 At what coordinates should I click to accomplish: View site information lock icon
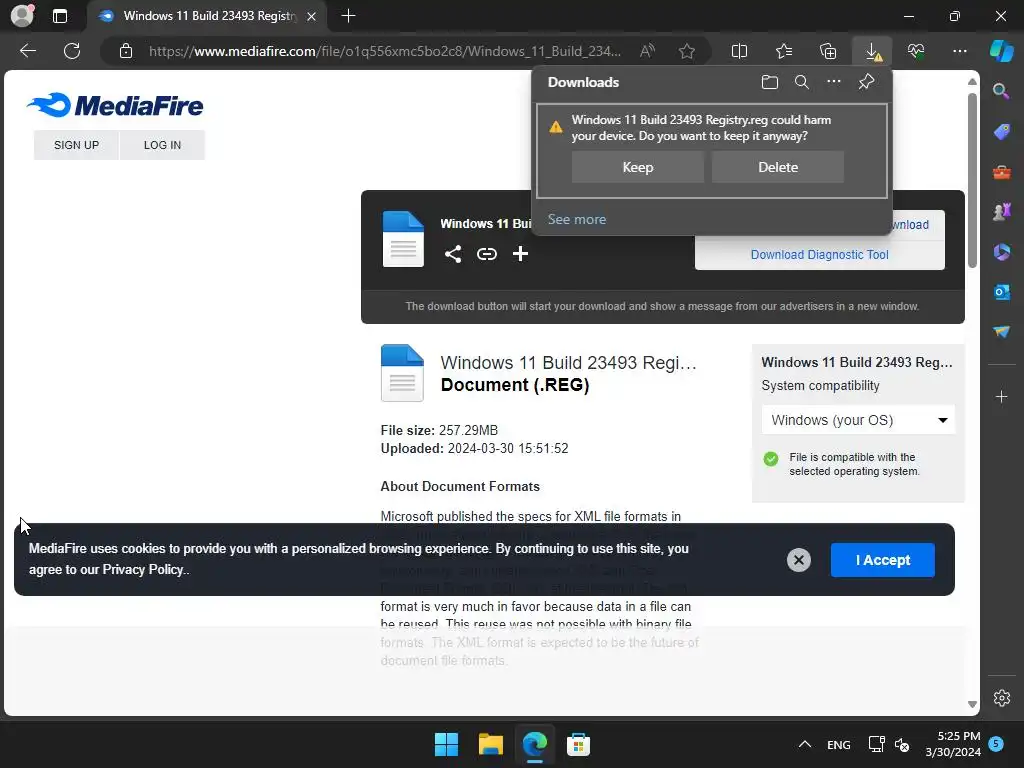click(x=126, y=51)
